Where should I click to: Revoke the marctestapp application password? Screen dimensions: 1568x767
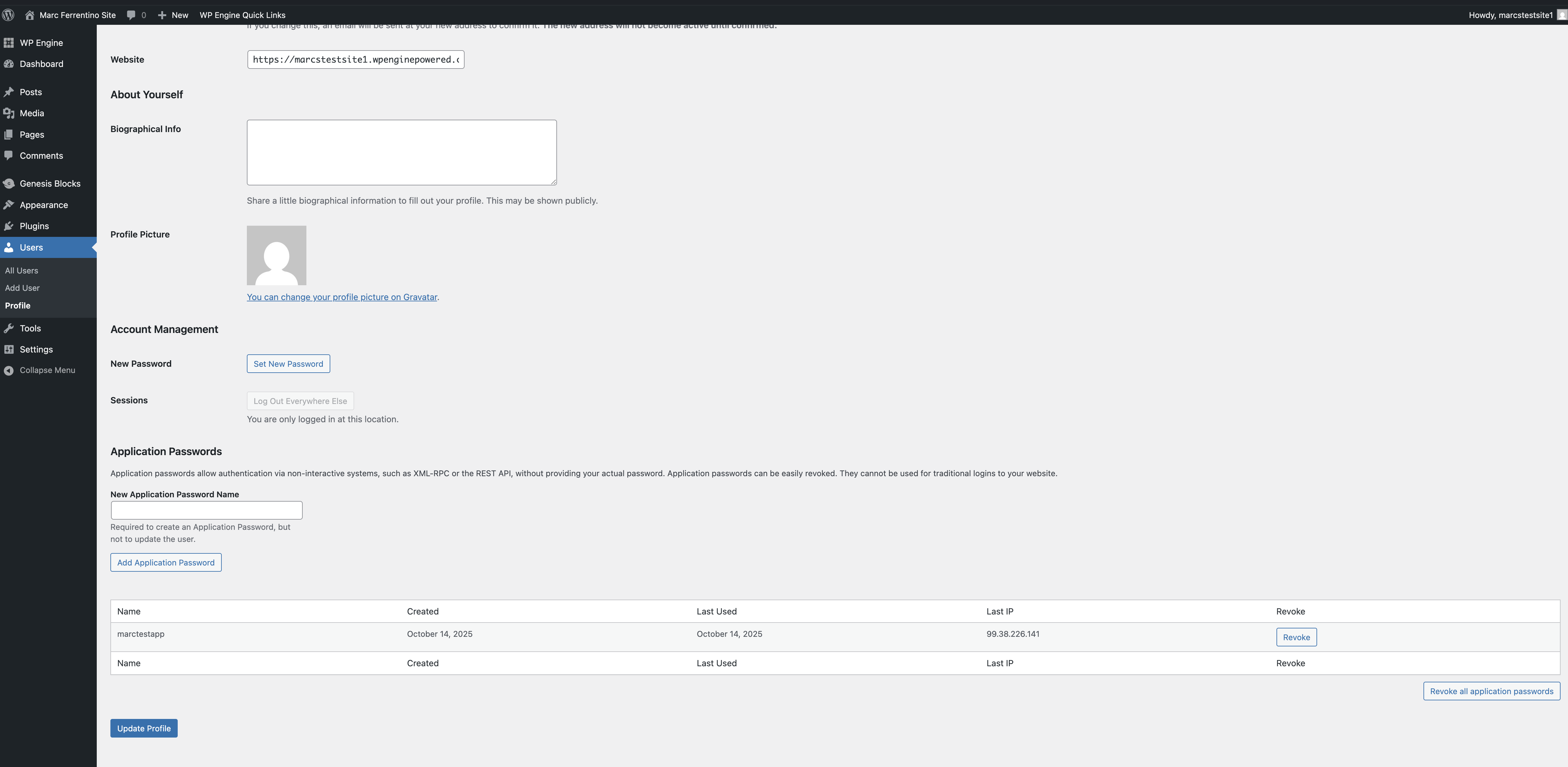coord(1297,637)
